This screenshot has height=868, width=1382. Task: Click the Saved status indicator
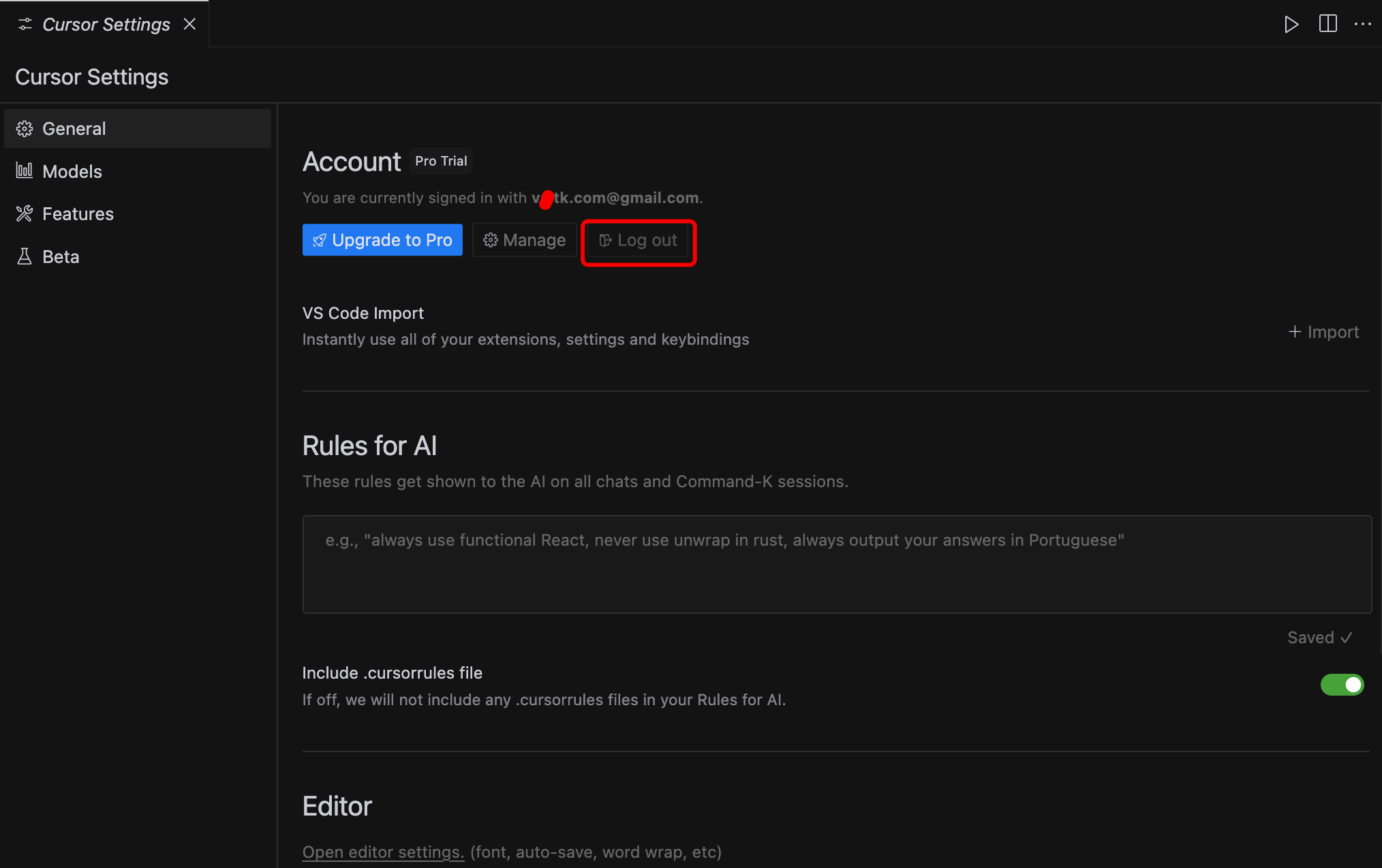pos(1319,638)
